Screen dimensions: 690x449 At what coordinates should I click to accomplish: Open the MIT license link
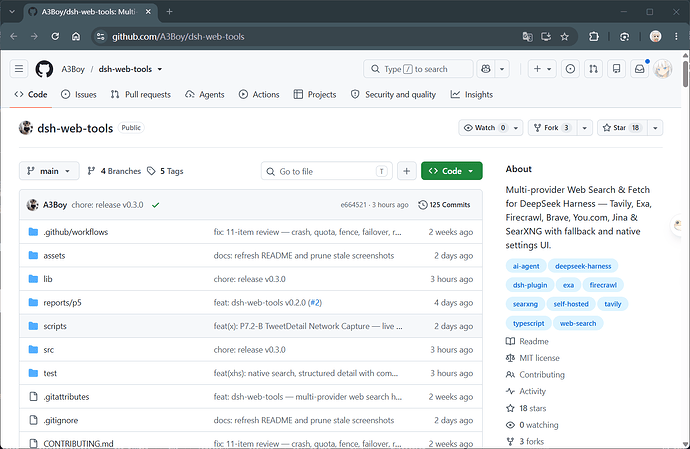tap(533, 358)
